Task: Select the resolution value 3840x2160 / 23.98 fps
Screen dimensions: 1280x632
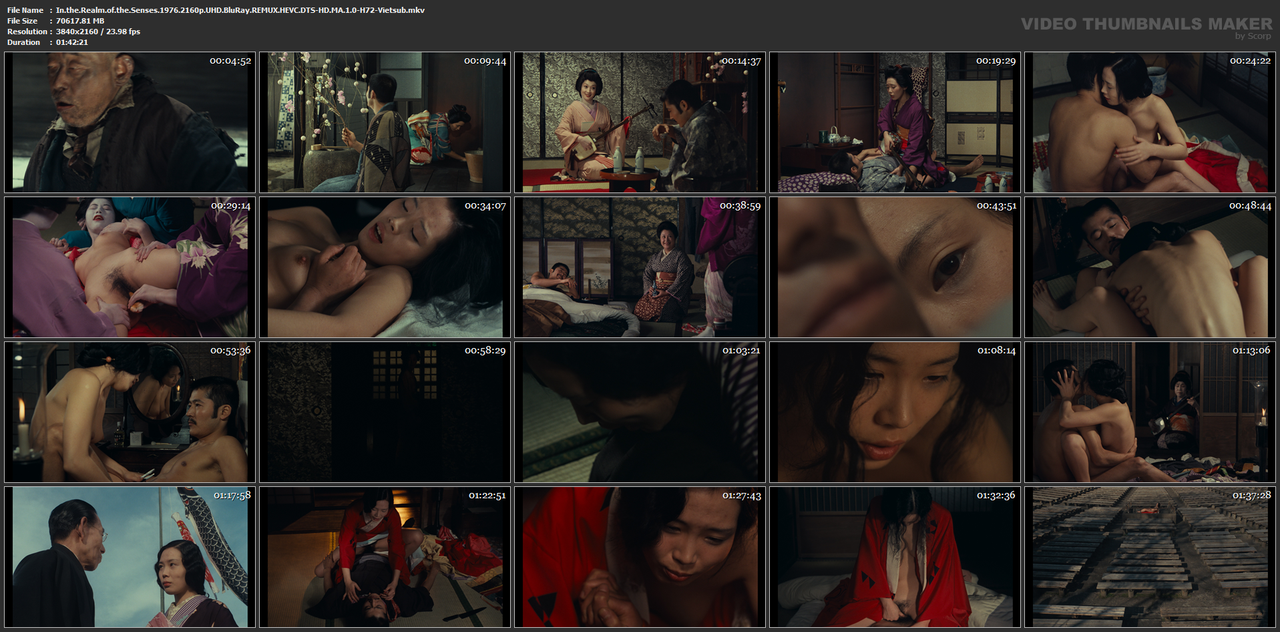Action: coord(98,31)
